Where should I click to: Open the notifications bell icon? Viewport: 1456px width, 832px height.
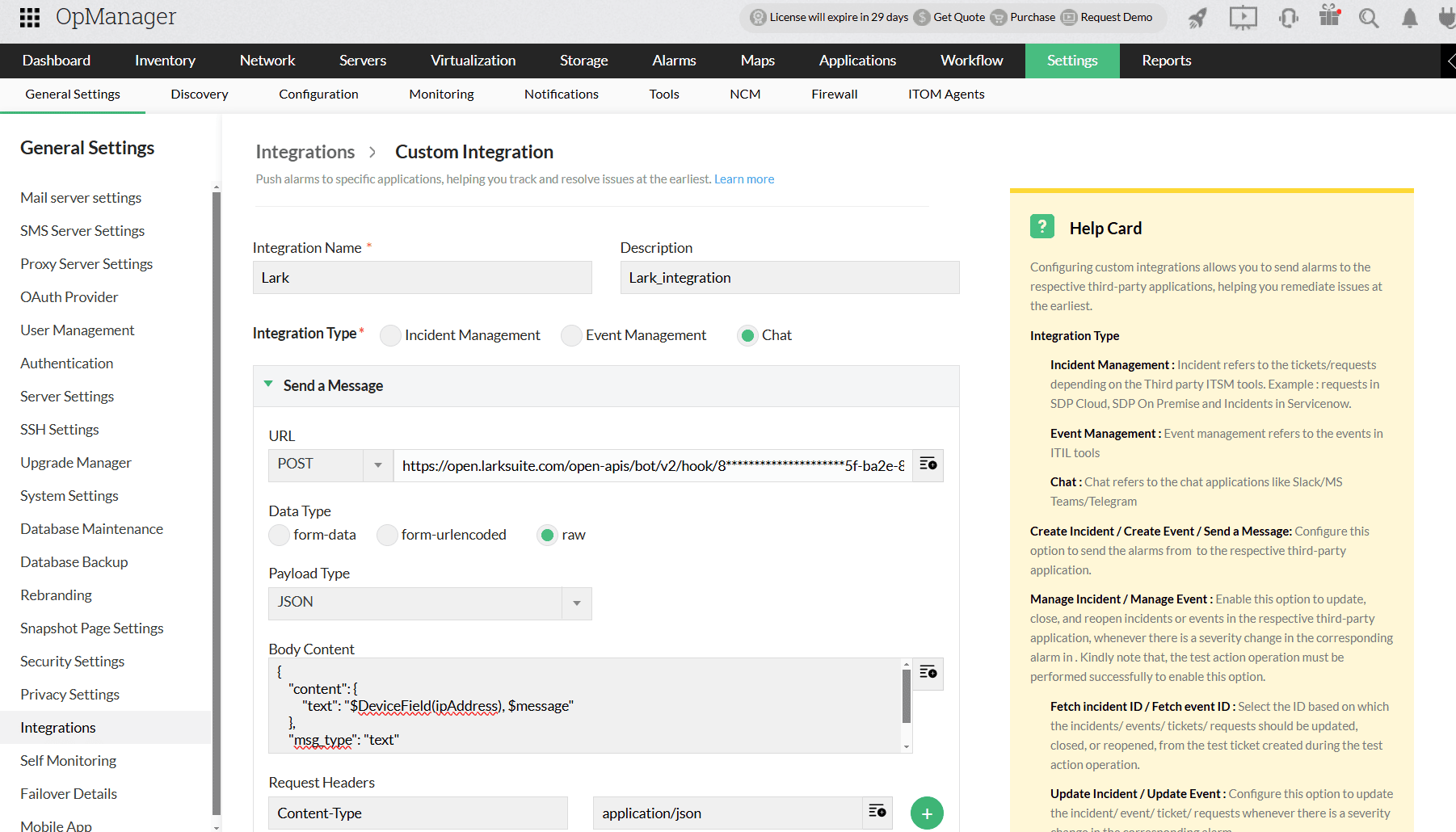[x=1409, y=17]
